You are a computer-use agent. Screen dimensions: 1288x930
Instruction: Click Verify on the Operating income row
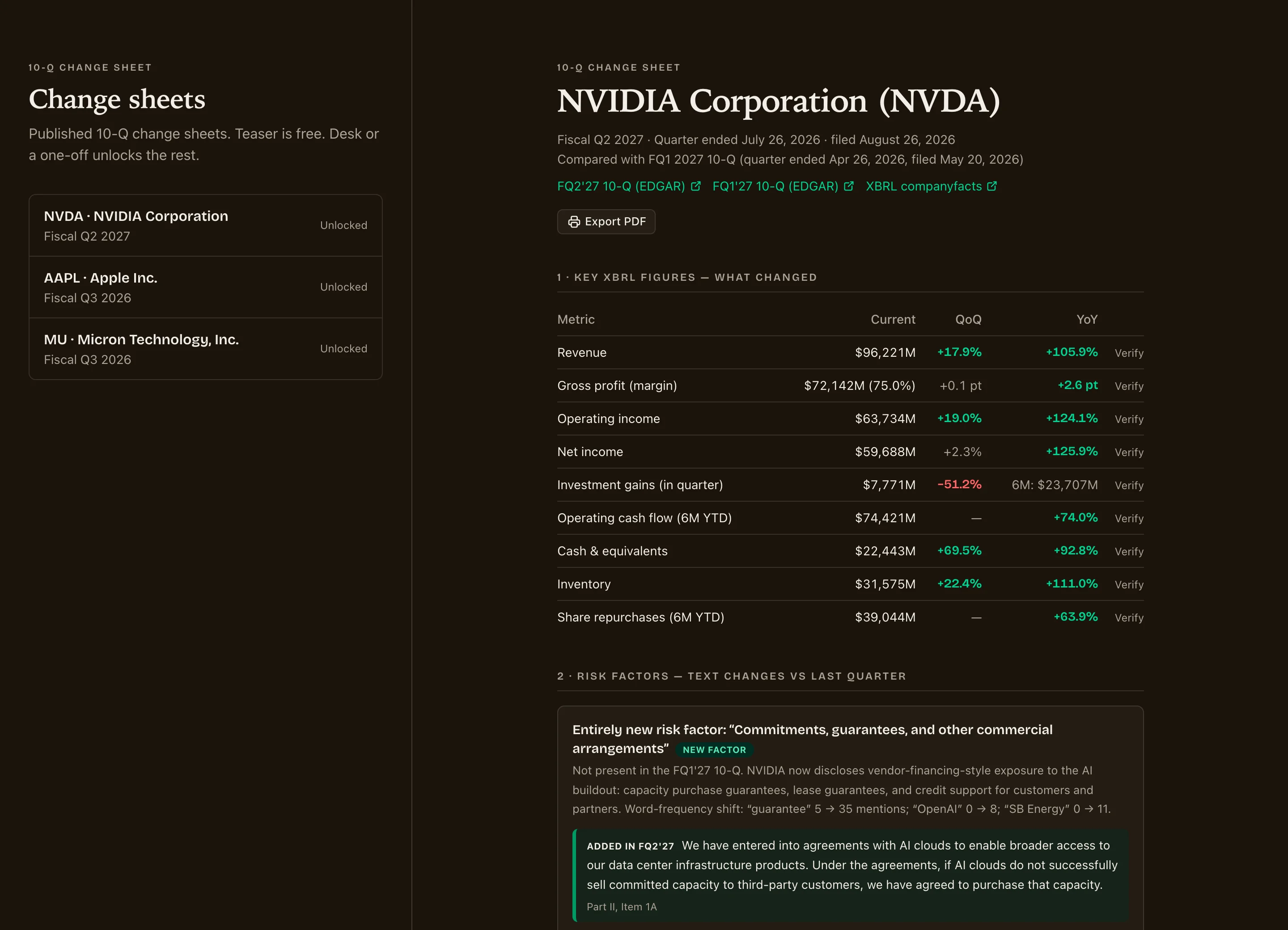(1129, 419)
